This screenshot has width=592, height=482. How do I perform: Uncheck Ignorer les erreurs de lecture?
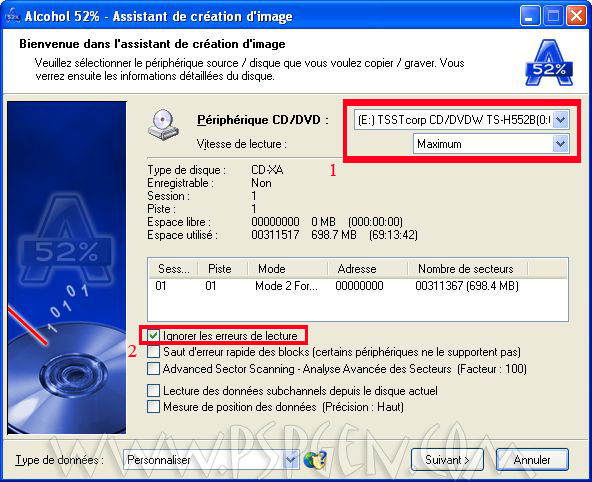coord(153,336)
